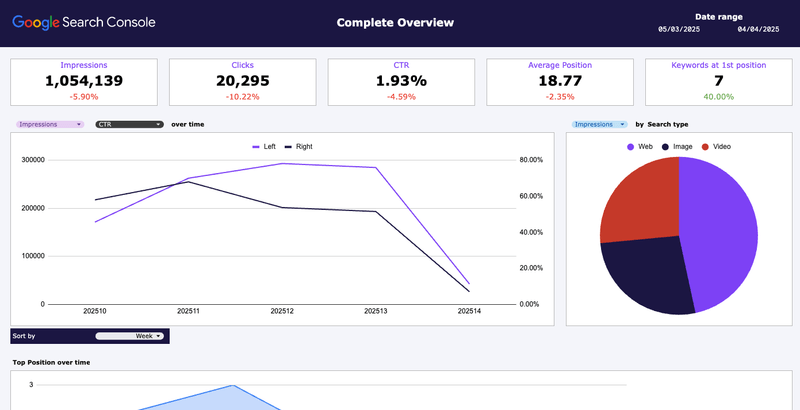Open the Week sort-by dropdown
The image size is (800, 410).
click(130, 336)
